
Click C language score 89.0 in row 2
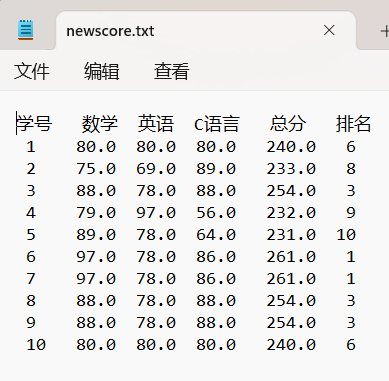(x=216, y=169)
